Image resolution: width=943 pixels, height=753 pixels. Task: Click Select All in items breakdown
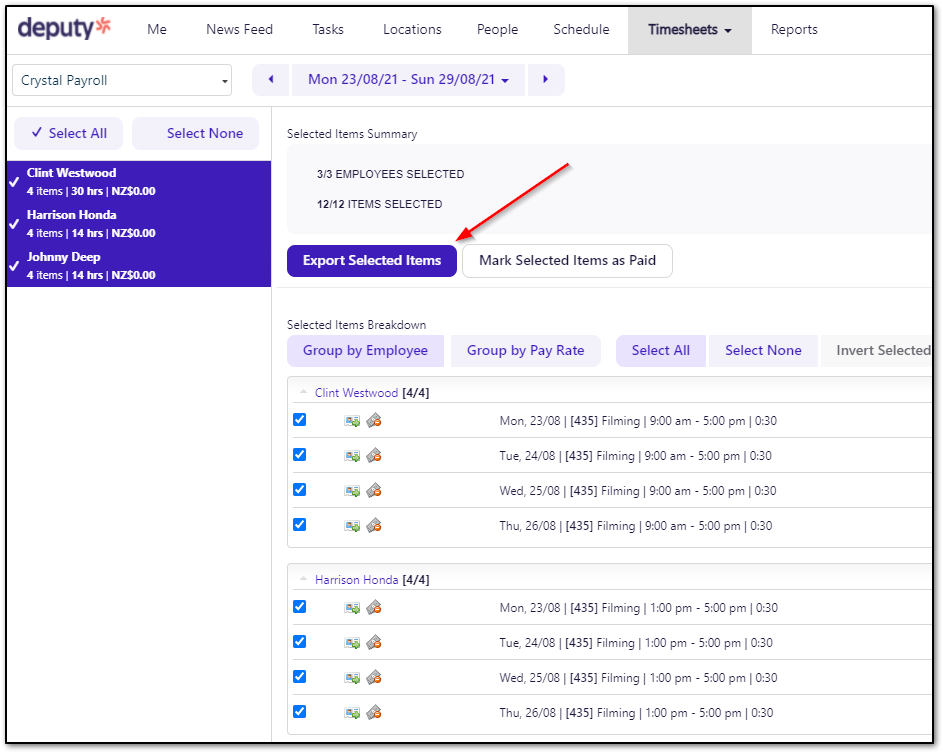click(x=660, y=351)
